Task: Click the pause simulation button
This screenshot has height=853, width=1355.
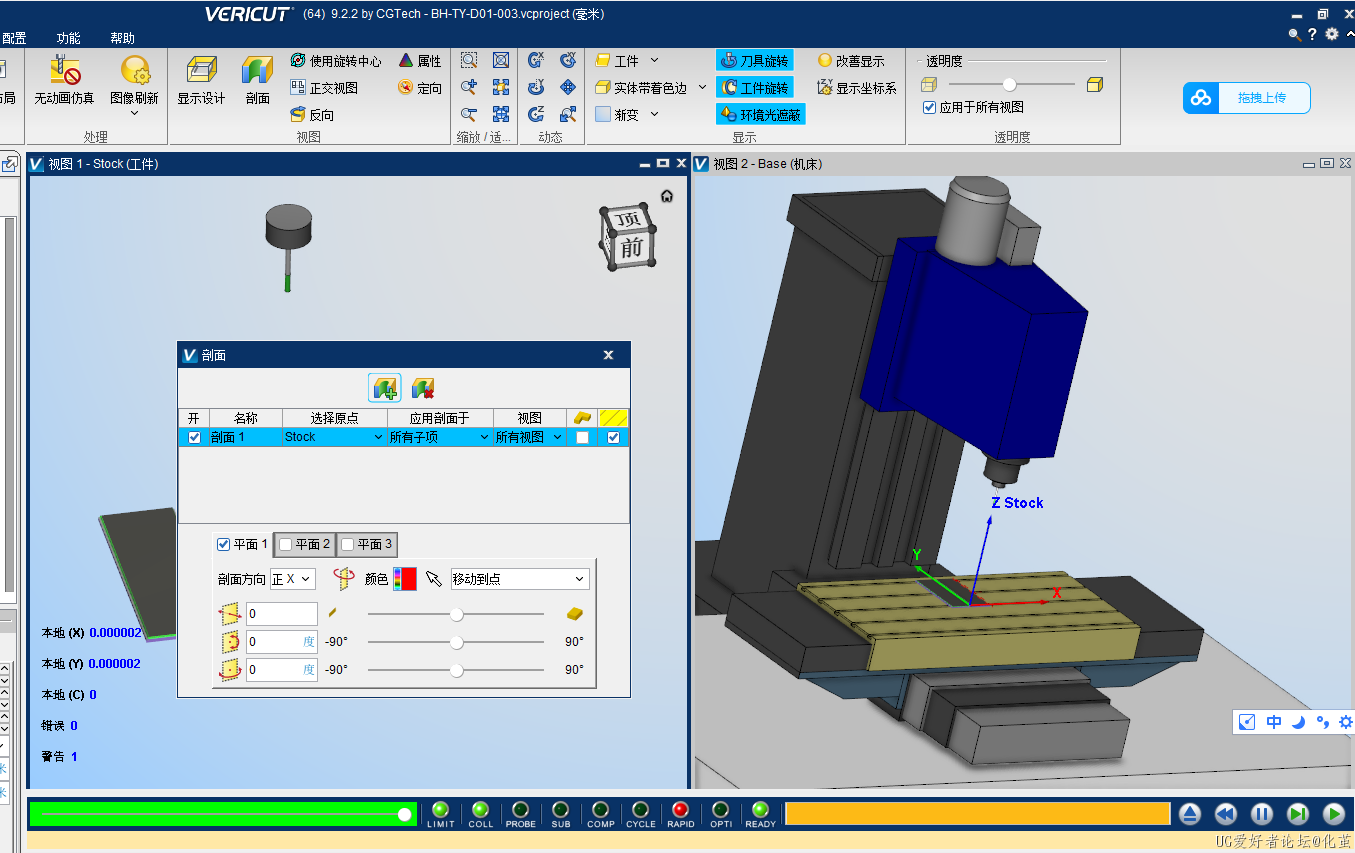Action: (1262, 814)
